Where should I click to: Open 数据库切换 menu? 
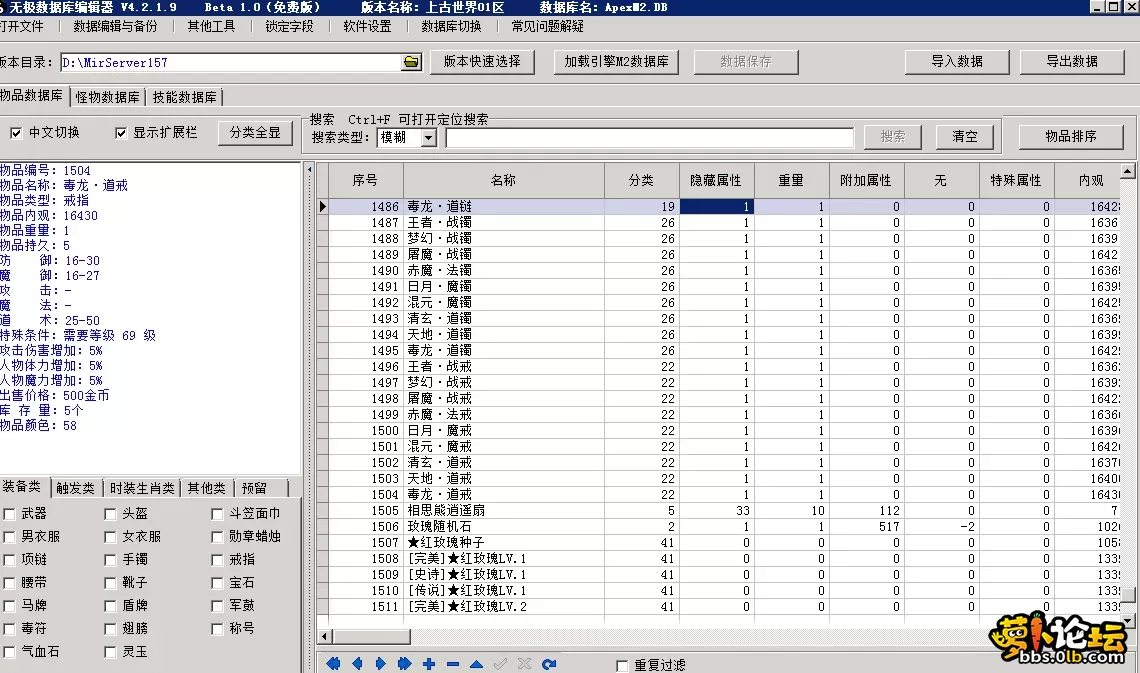[x=451, y=26]
